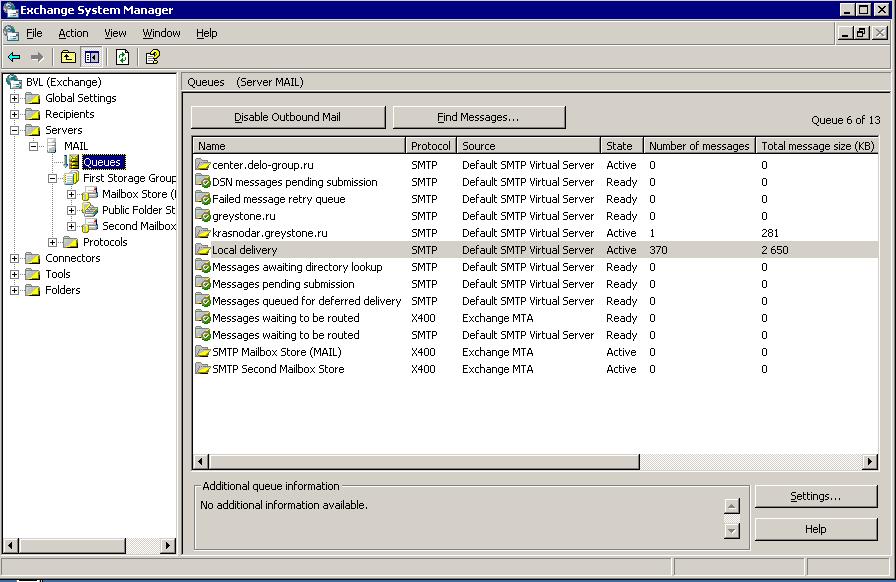This screenshot has width=896, height=582.
Task: Click the Disable Outbound Mail button
Action: [x=288, y=117]
